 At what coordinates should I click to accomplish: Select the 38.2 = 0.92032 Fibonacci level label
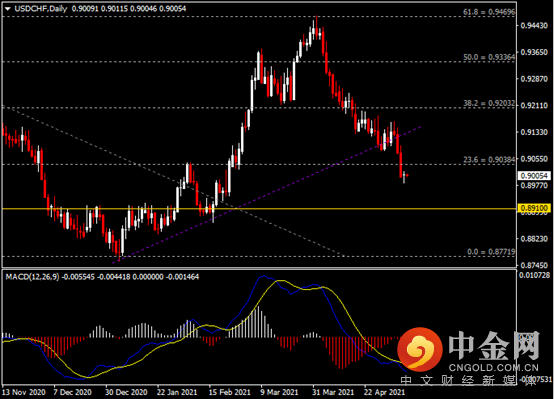click(489, 103)
